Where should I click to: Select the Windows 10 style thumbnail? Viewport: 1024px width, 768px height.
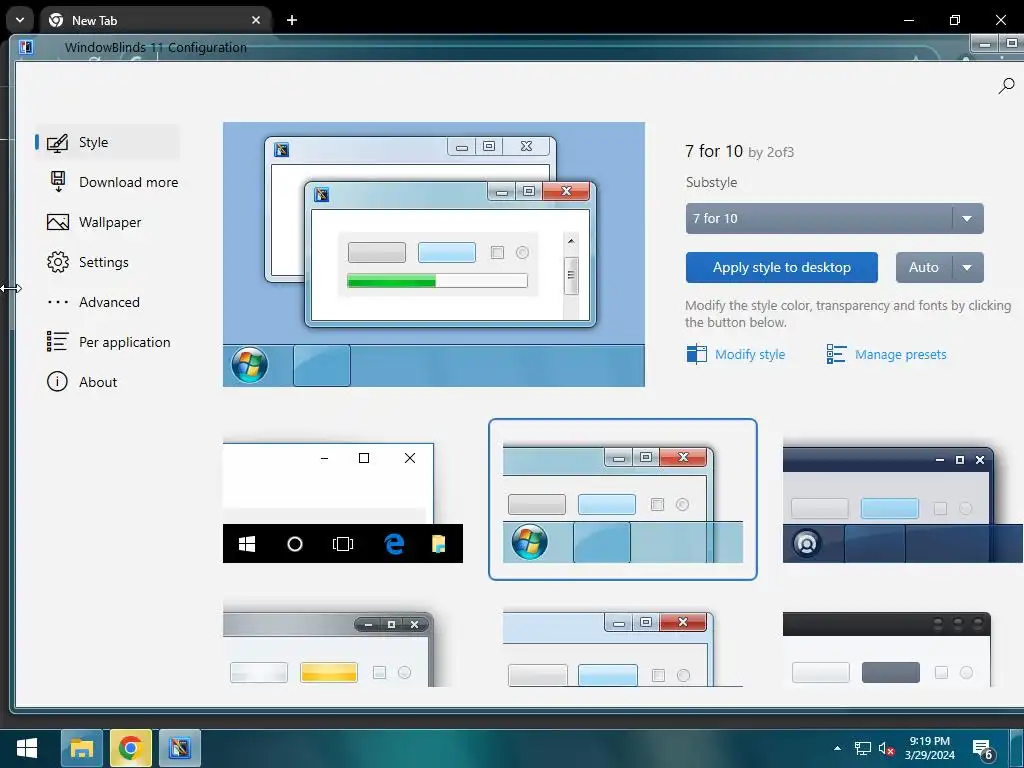pyautogui.click(x=342, y=500)
